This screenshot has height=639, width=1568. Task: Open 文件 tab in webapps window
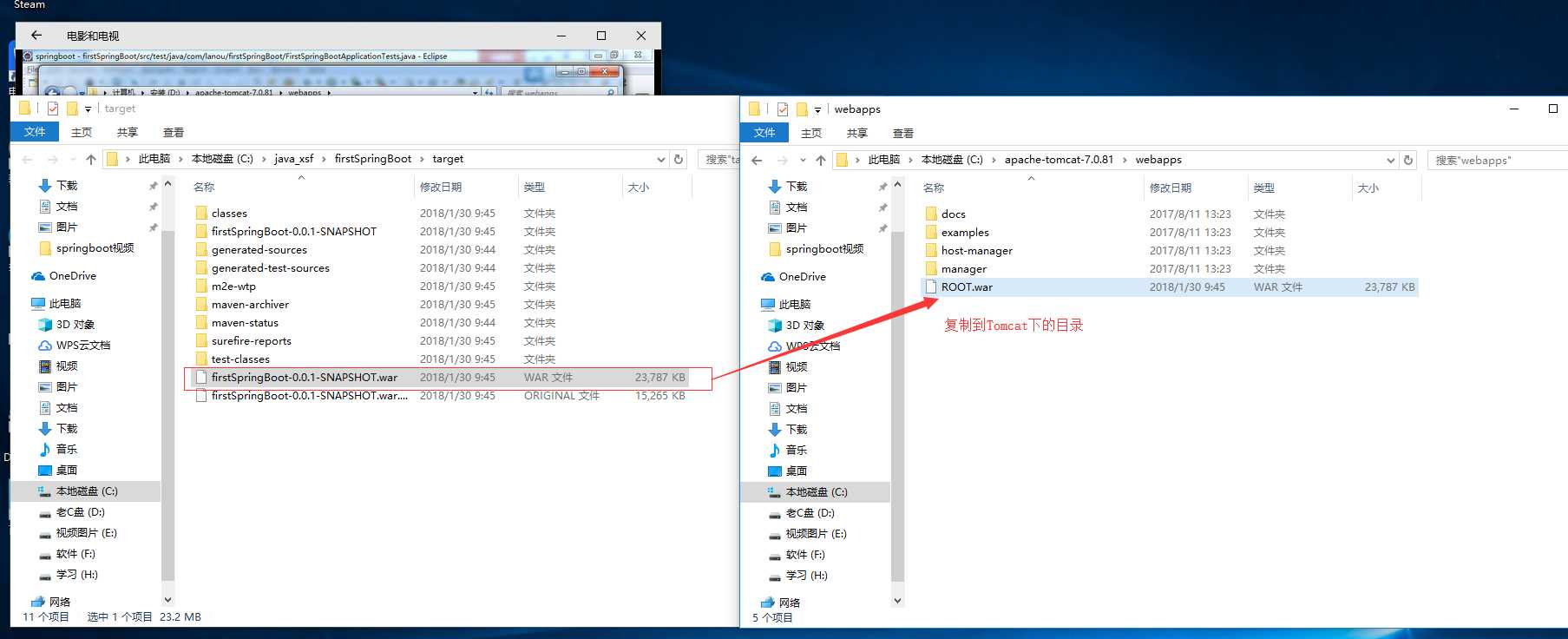click(x=764, y=133)
